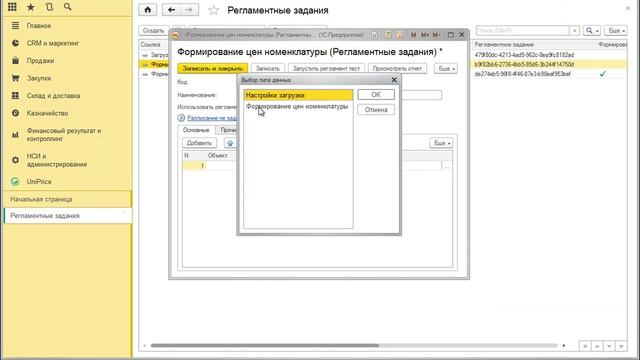Clear the list search field
This screenshot has height=360, width=640.
click(x=574, y=31)
